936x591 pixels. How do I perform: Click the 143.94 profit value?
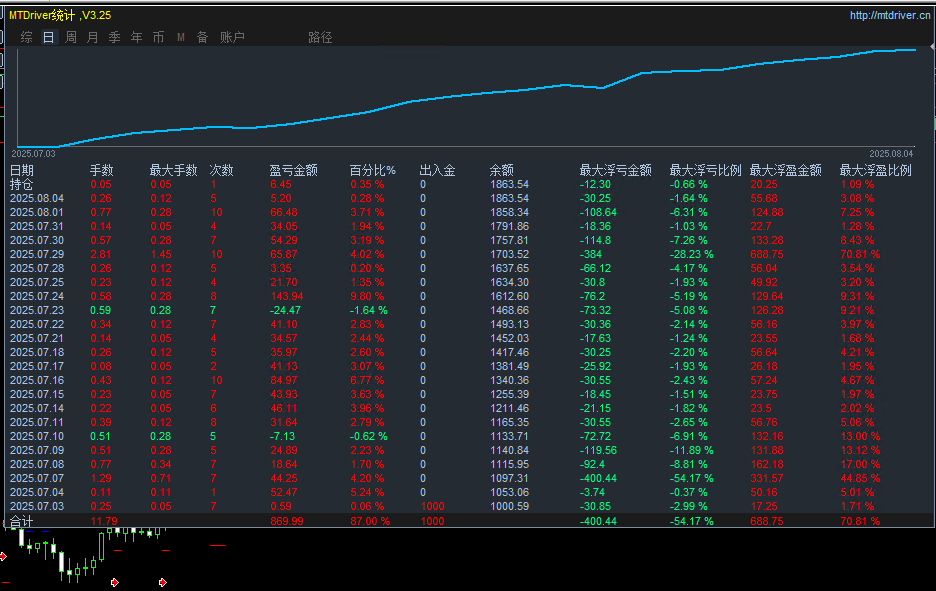click(x=287, y=296)
